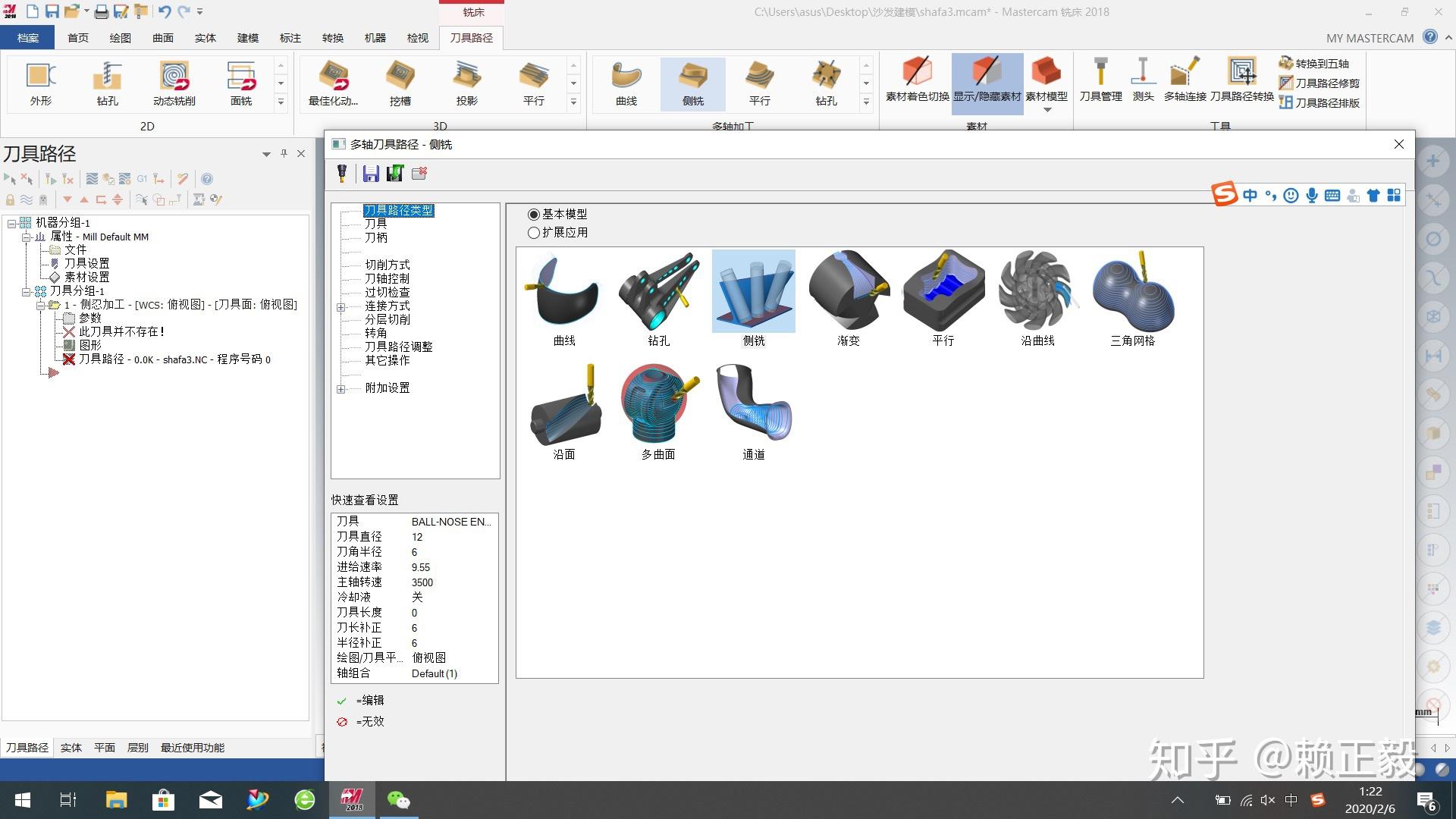The image size is (1456, 819).
Task: Select the 投影 projection 3D toolpath icon
Action: click(468, 82)
